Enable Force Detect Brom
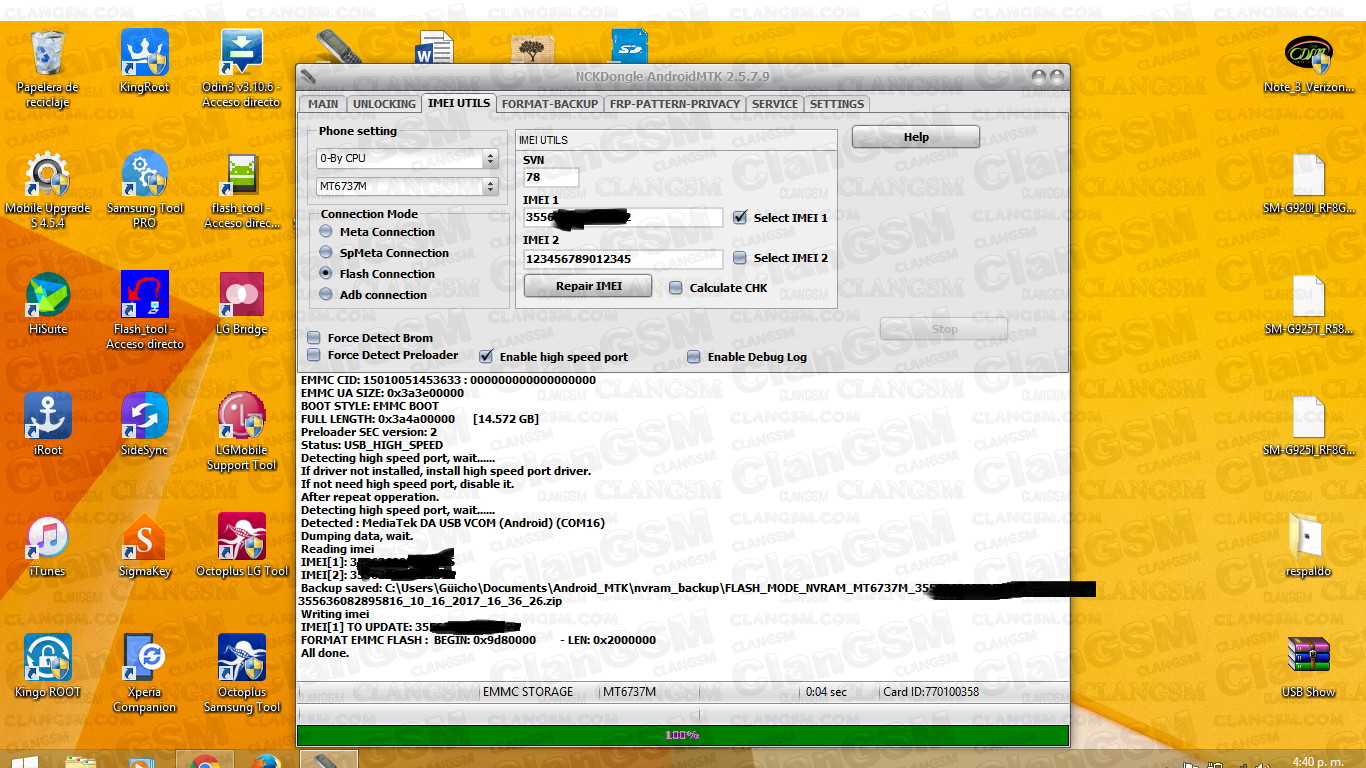Viewport: 1366px width, 768px height. [x=314, y=338]
